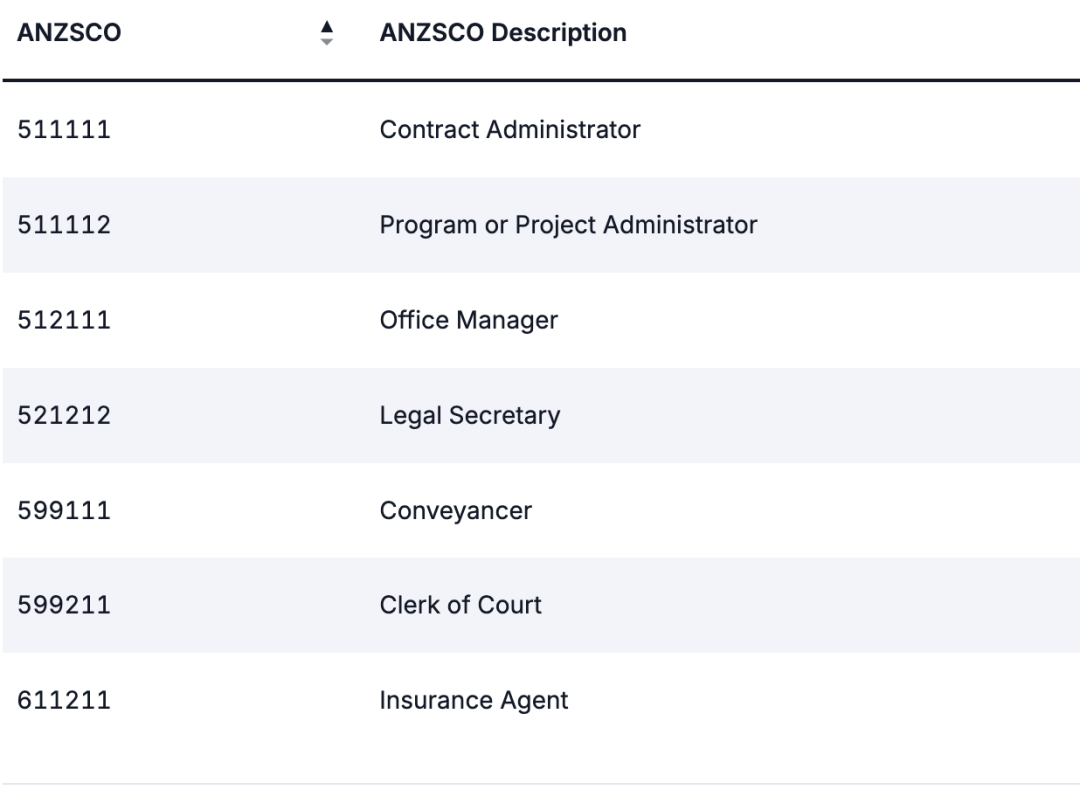Select the Contract Administrator row

click(540, 129)
